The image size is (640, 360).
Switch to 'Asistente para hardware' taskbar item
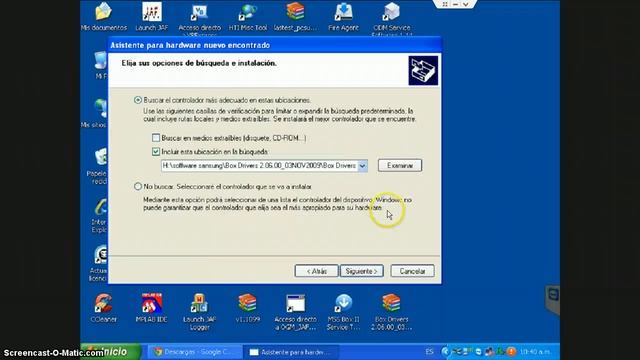tap(291, 352)
